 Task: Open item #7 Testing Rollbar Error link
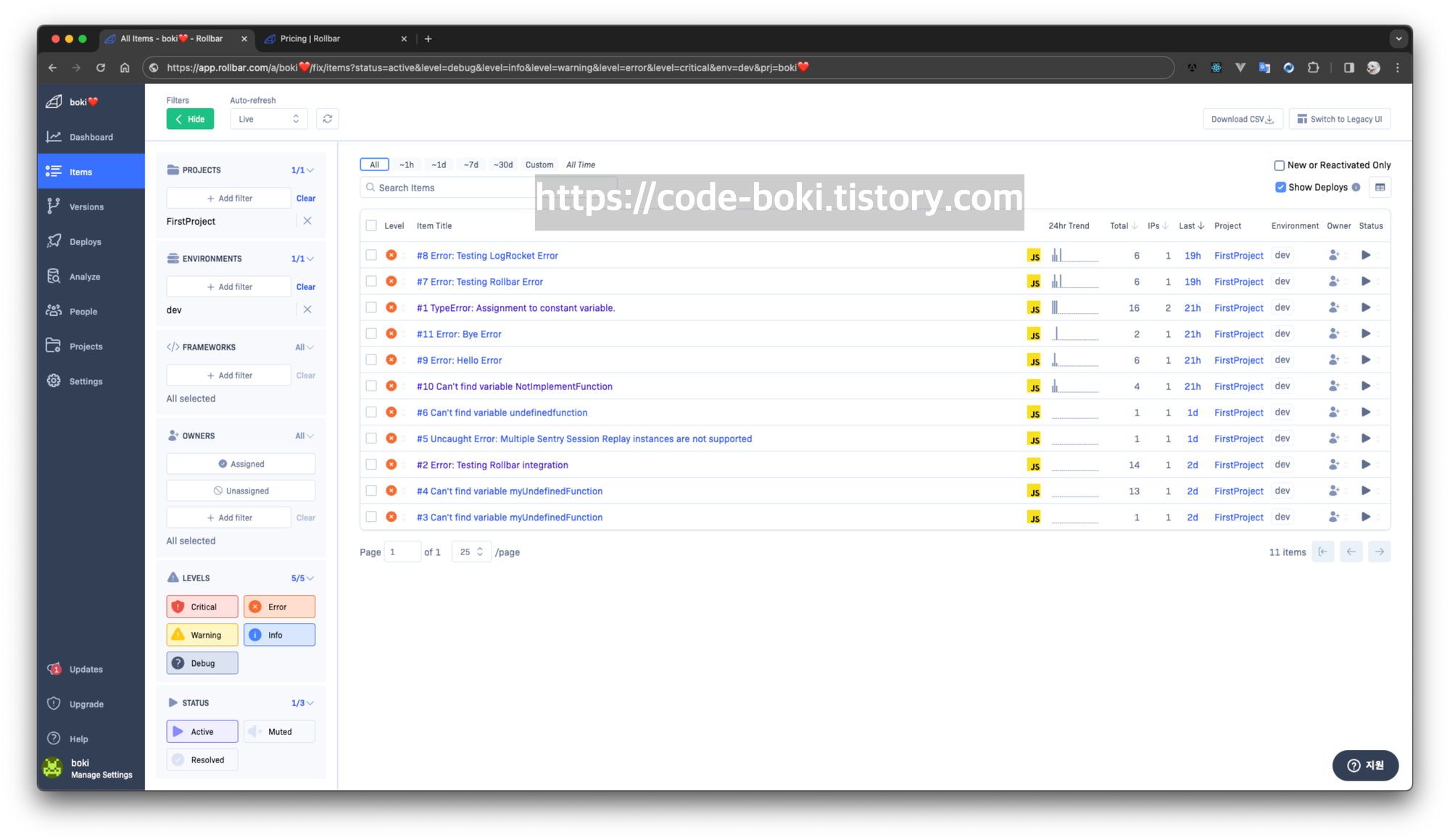click(479, 282)
